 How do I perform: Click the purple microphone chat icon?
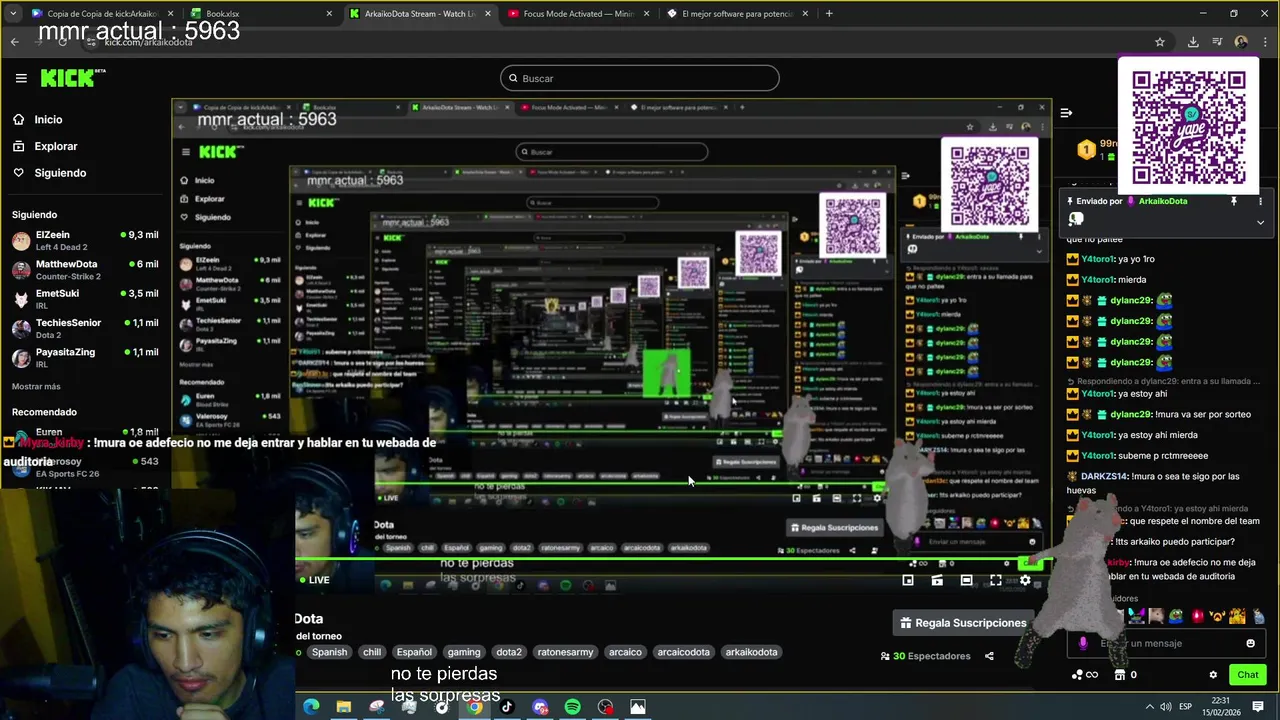click(1083, 643)
